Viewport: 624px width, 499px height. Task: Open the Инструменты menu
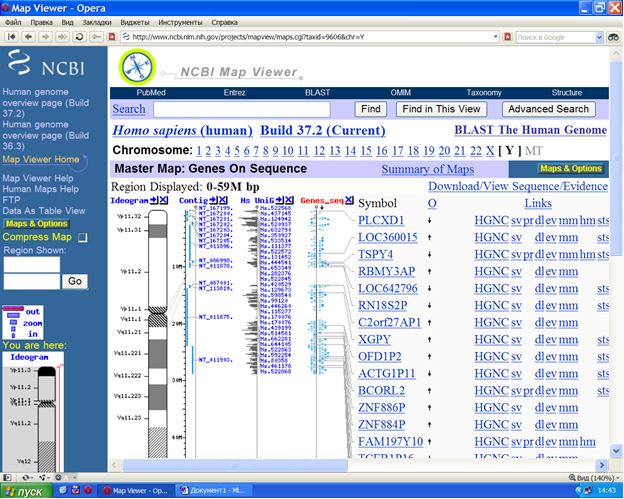pos(180,22)
